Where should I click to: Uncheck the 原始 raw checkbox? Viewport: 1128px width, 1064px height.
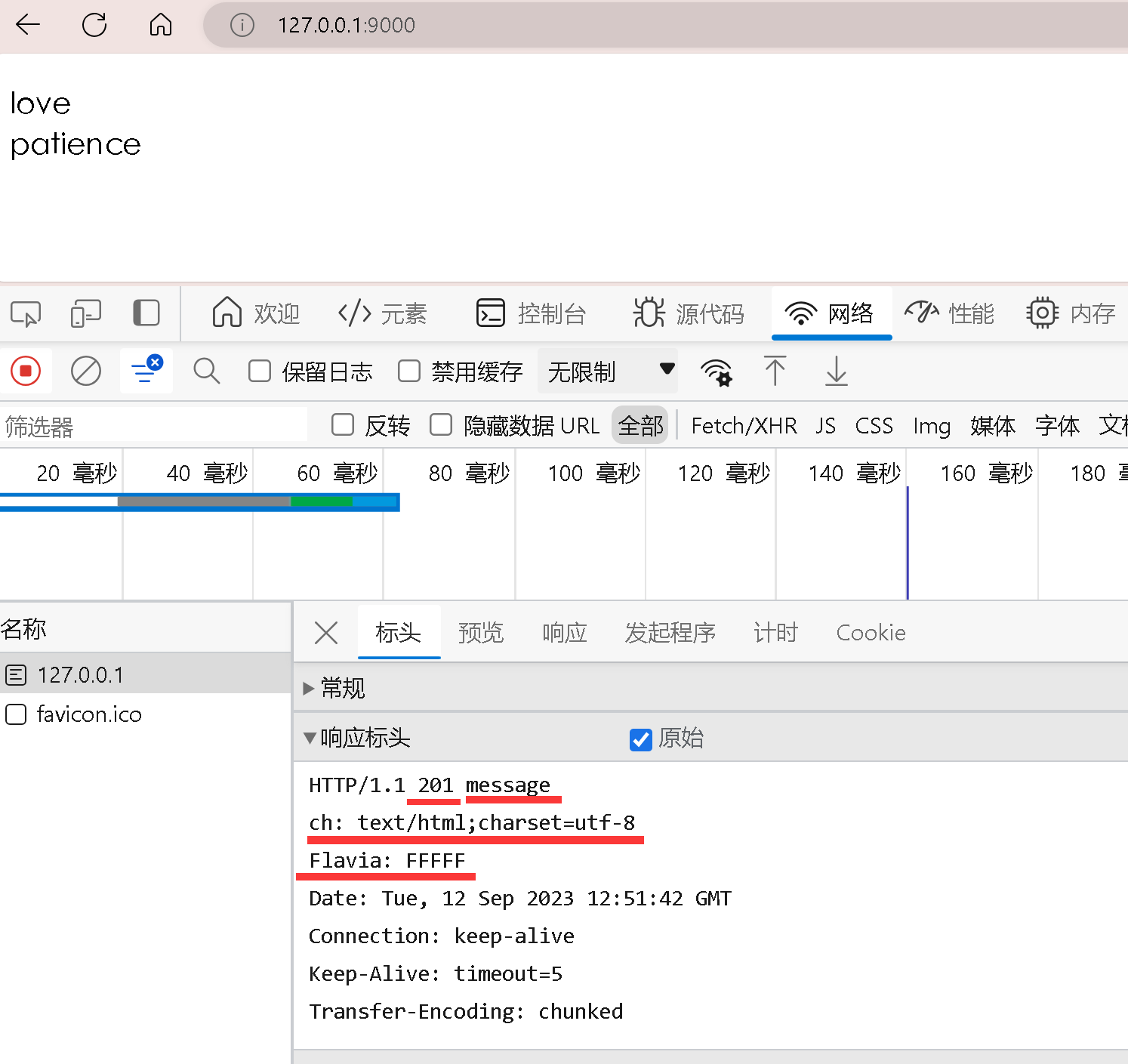641,739
